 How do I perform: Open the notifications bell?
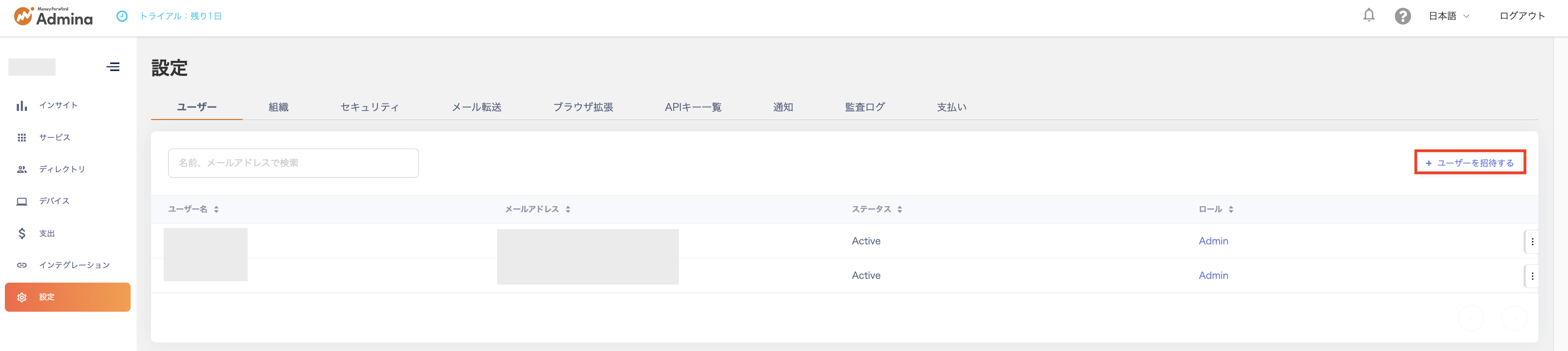1369,16
